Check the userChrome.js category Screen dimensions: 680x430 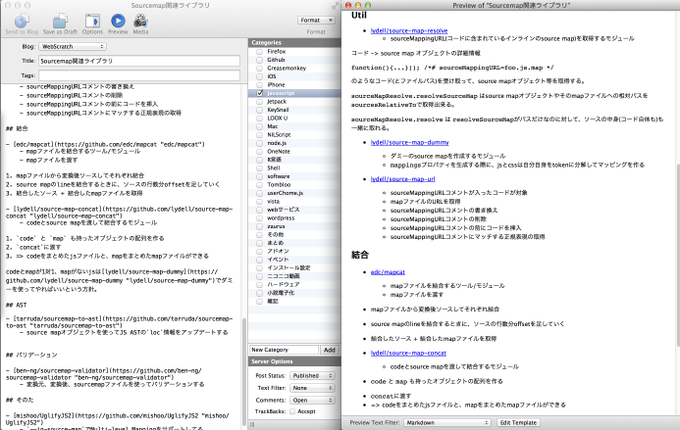(x=259, y=193)
